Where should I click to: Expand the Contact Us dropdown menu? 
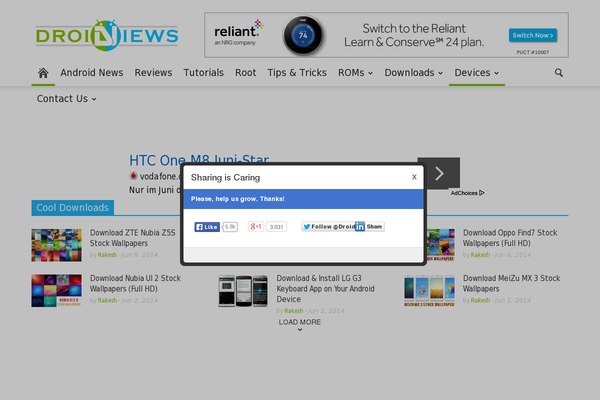pyautogui.click(x=67, y=99)
